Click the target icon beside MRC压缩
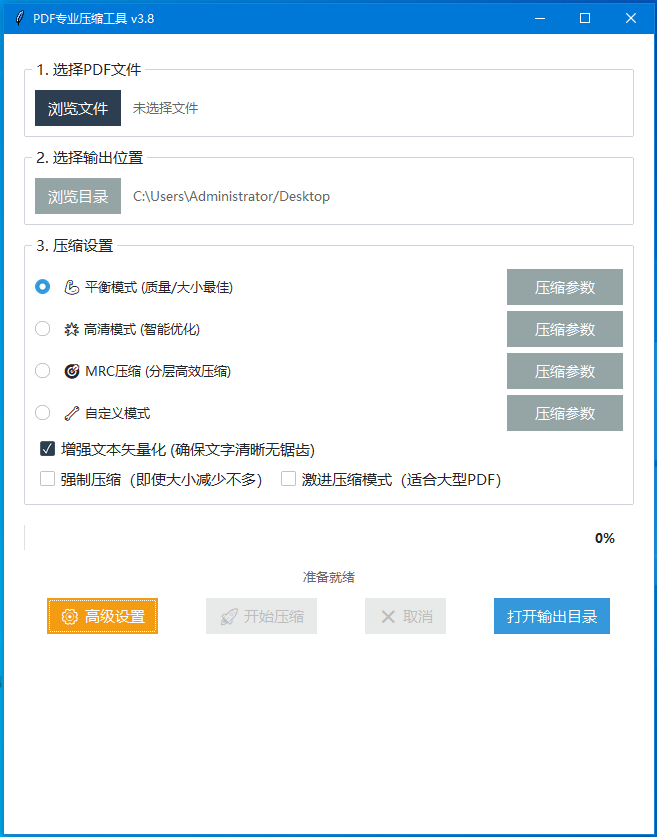This screenshot has width=657, height=837. pyautogui.click(x=71, y=371)
